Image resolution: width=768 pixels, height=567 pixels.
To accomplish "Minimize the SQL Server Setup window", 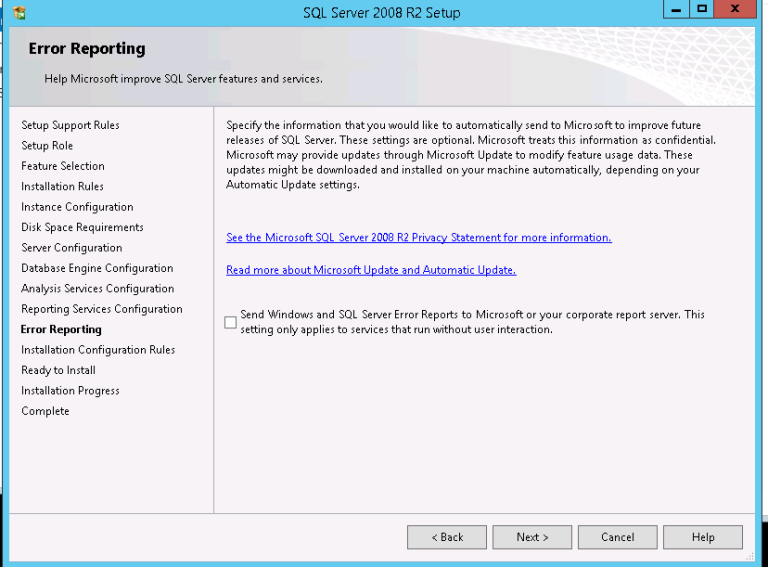I will (676, 9).
